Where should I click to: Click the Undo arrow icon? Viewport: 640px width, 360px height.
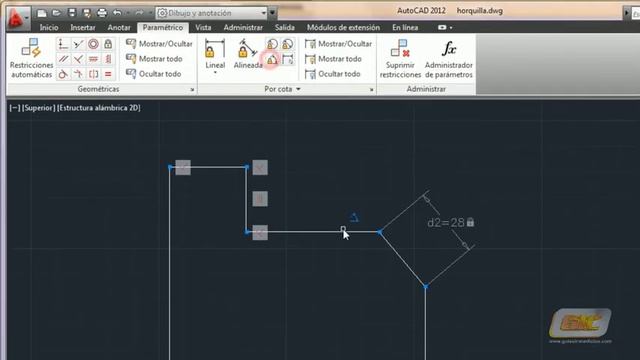coord(117,13)
